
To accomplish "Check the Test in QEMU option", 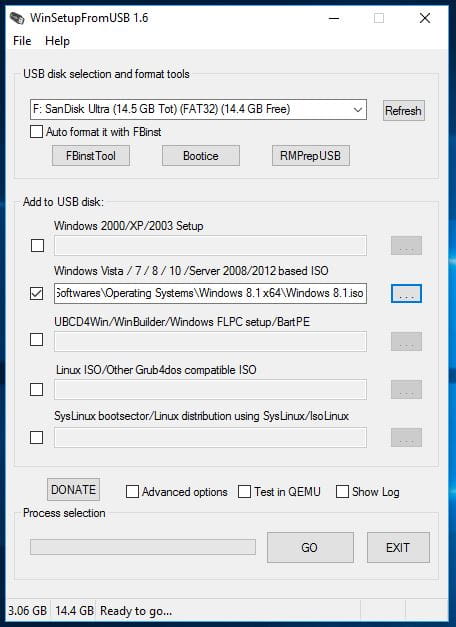I will coord(244,491).
